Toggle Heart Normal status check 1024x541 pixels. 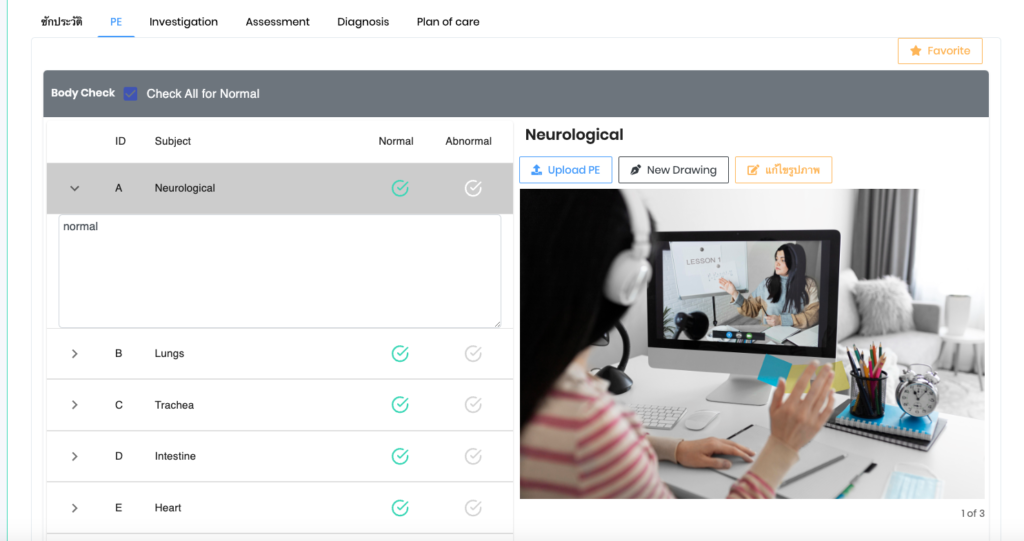tap(400, 508)
